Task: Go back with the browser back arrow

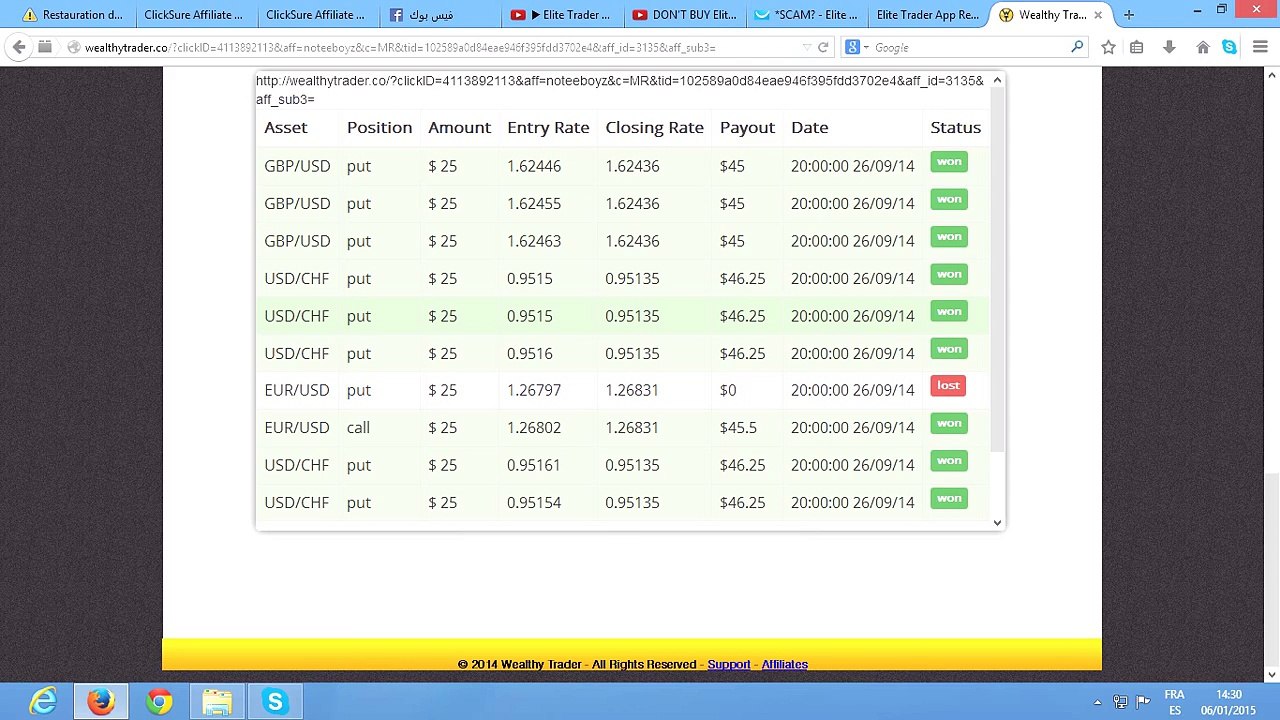Action: click(19, 47)
